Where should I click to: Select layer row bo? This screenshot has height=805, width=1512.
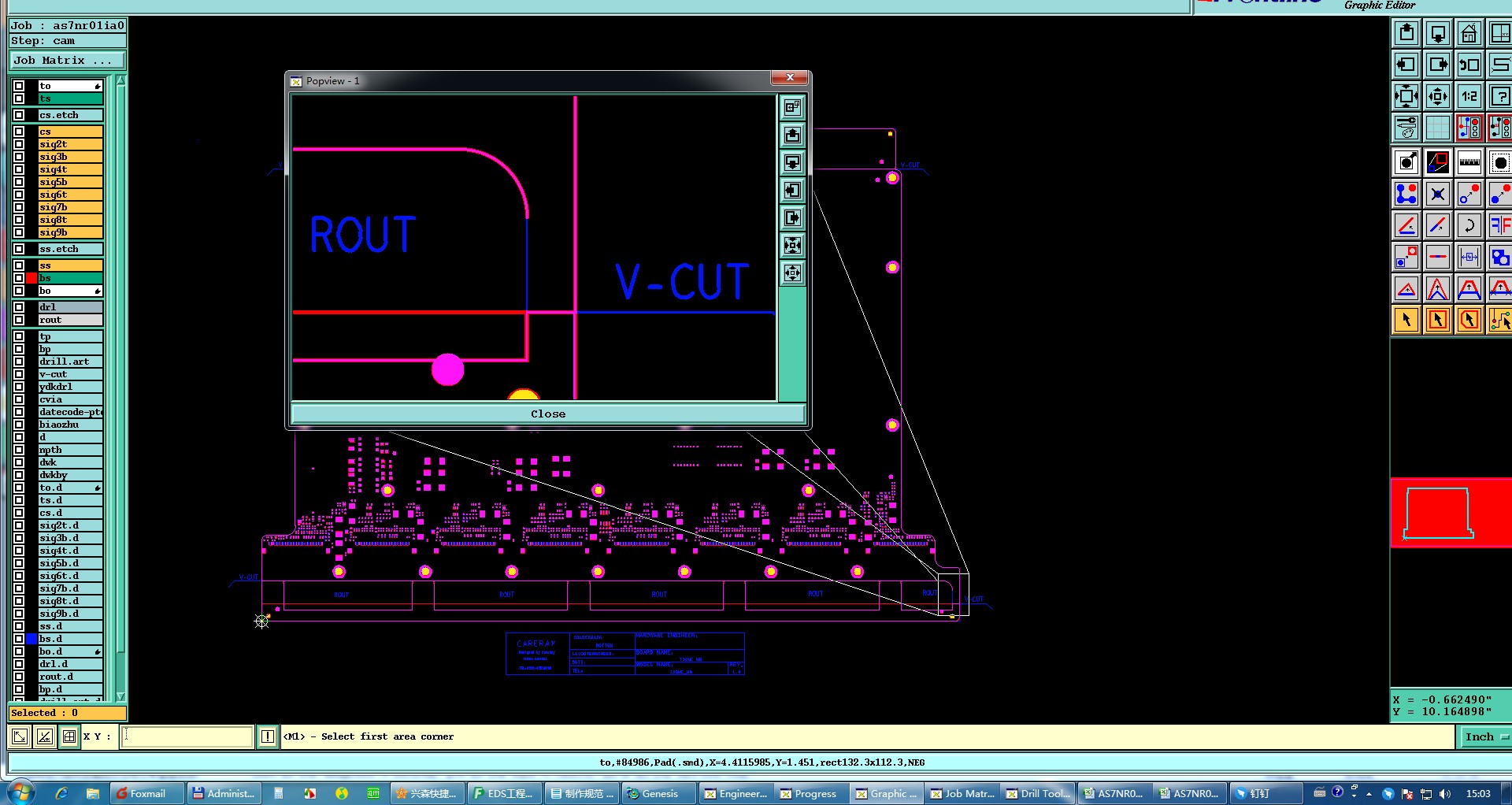click(x=71, y=291)
